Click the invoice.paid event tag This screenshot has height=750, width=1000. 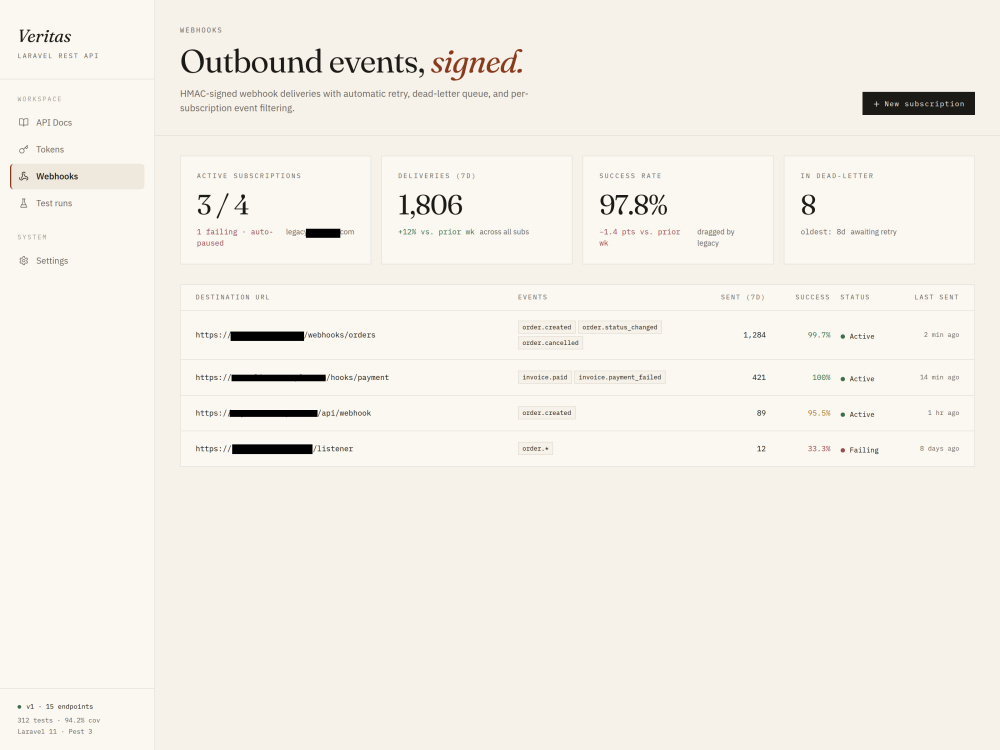coord(545,378)
